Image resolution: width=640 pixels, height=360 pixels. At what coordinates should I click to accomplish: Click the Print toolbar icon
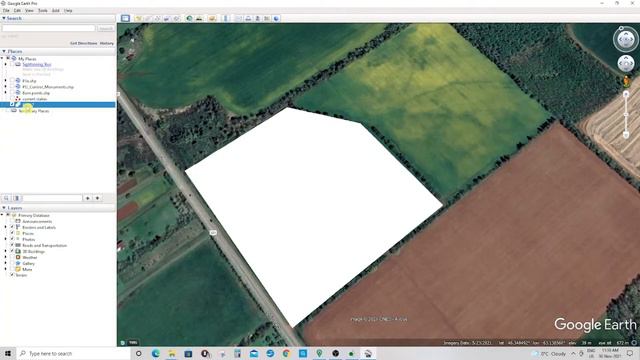point(248,18)
